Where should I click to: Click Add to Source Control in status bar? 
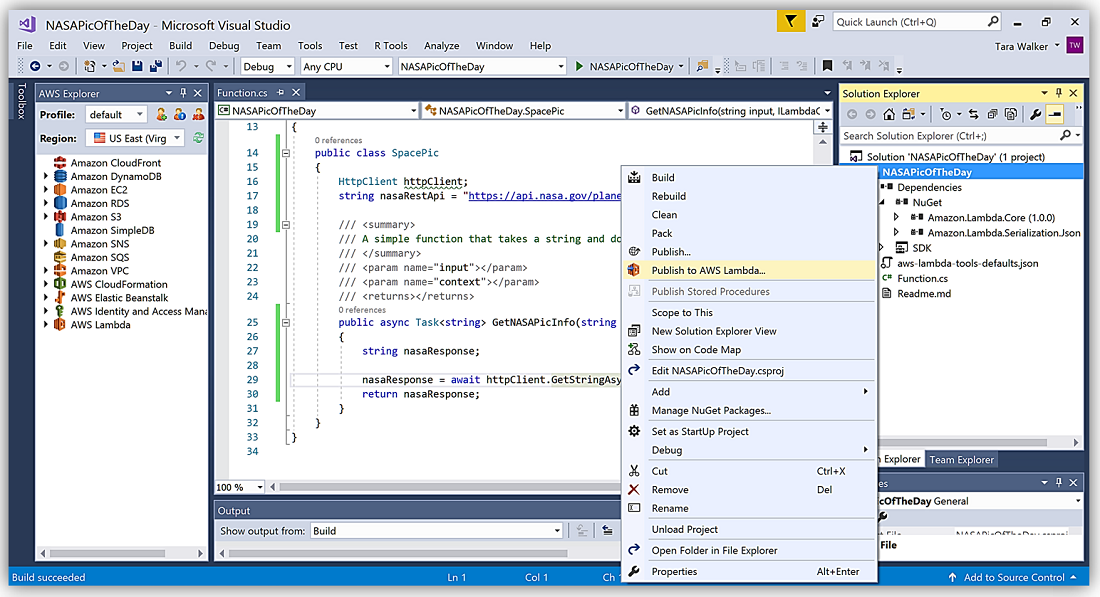pos(1014,577)
